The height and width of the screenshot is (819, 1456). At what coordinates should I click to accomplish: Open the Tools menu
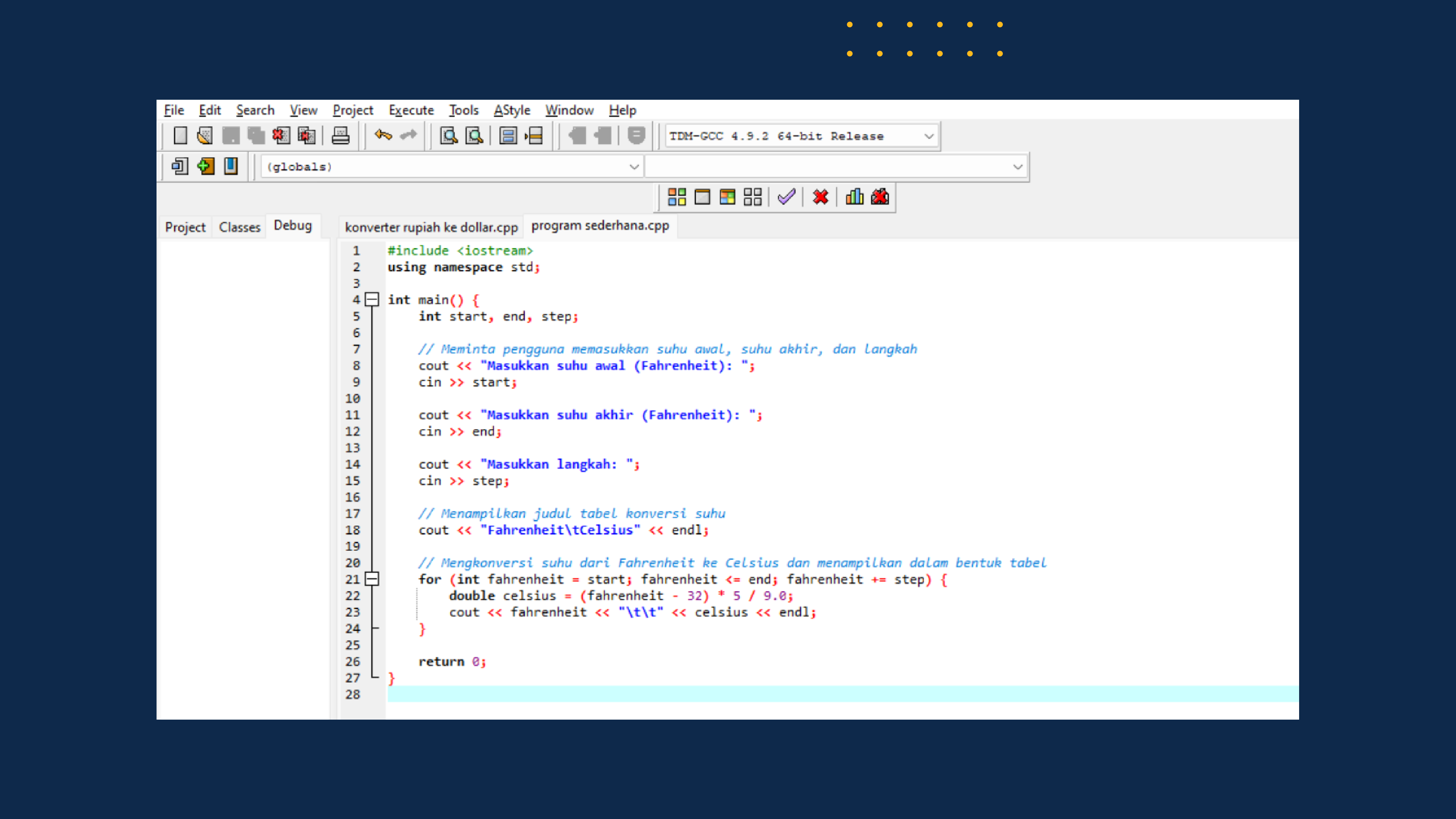click(463, 110)
